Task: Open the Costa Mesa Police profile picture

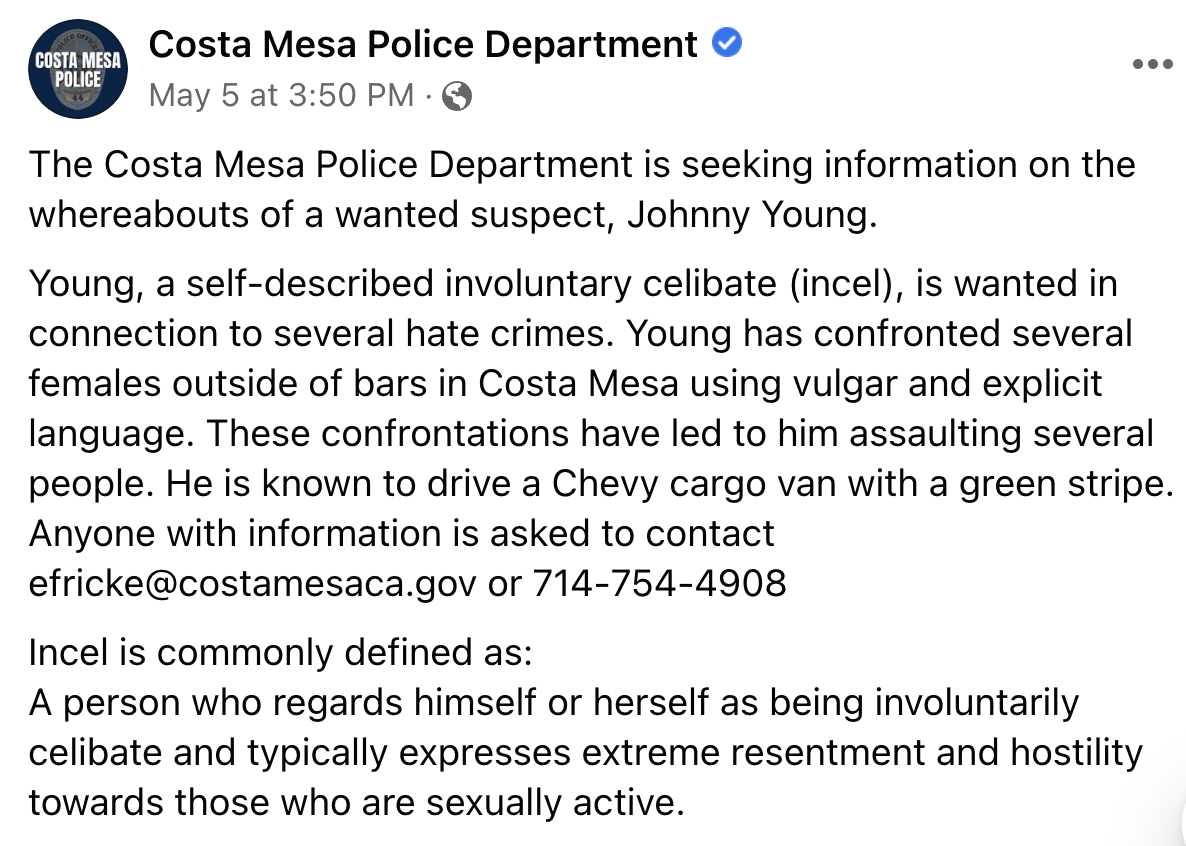Action: [78, 69]
